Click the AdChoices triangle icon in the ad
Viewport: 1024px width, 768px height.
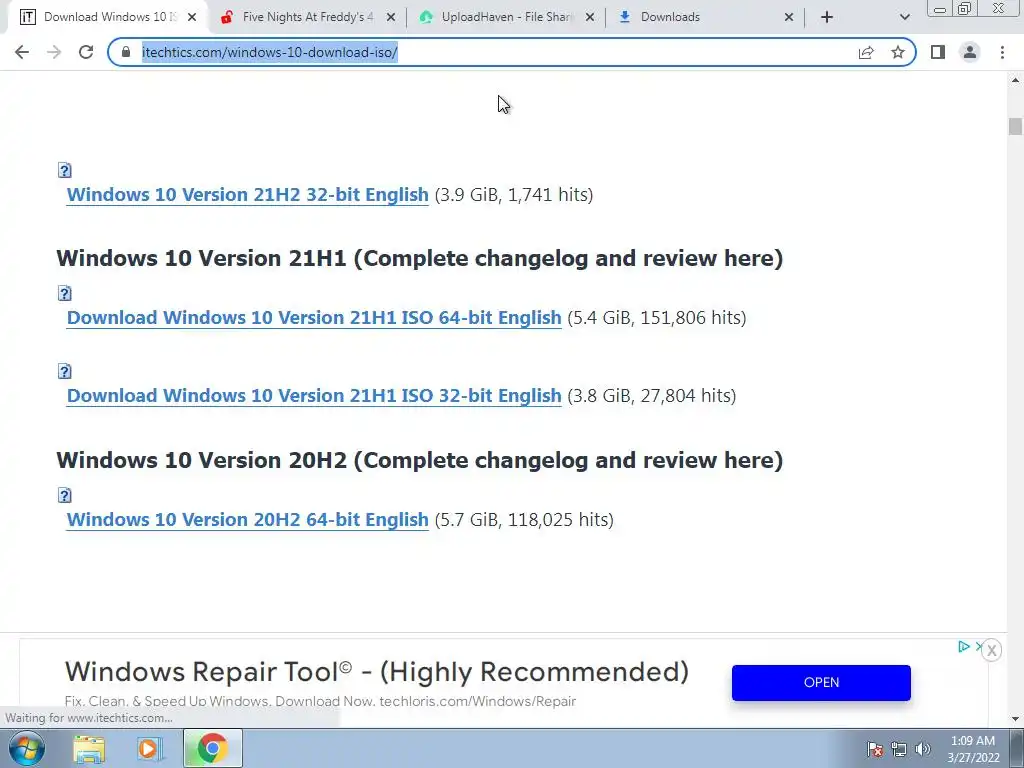coord(963,647)
